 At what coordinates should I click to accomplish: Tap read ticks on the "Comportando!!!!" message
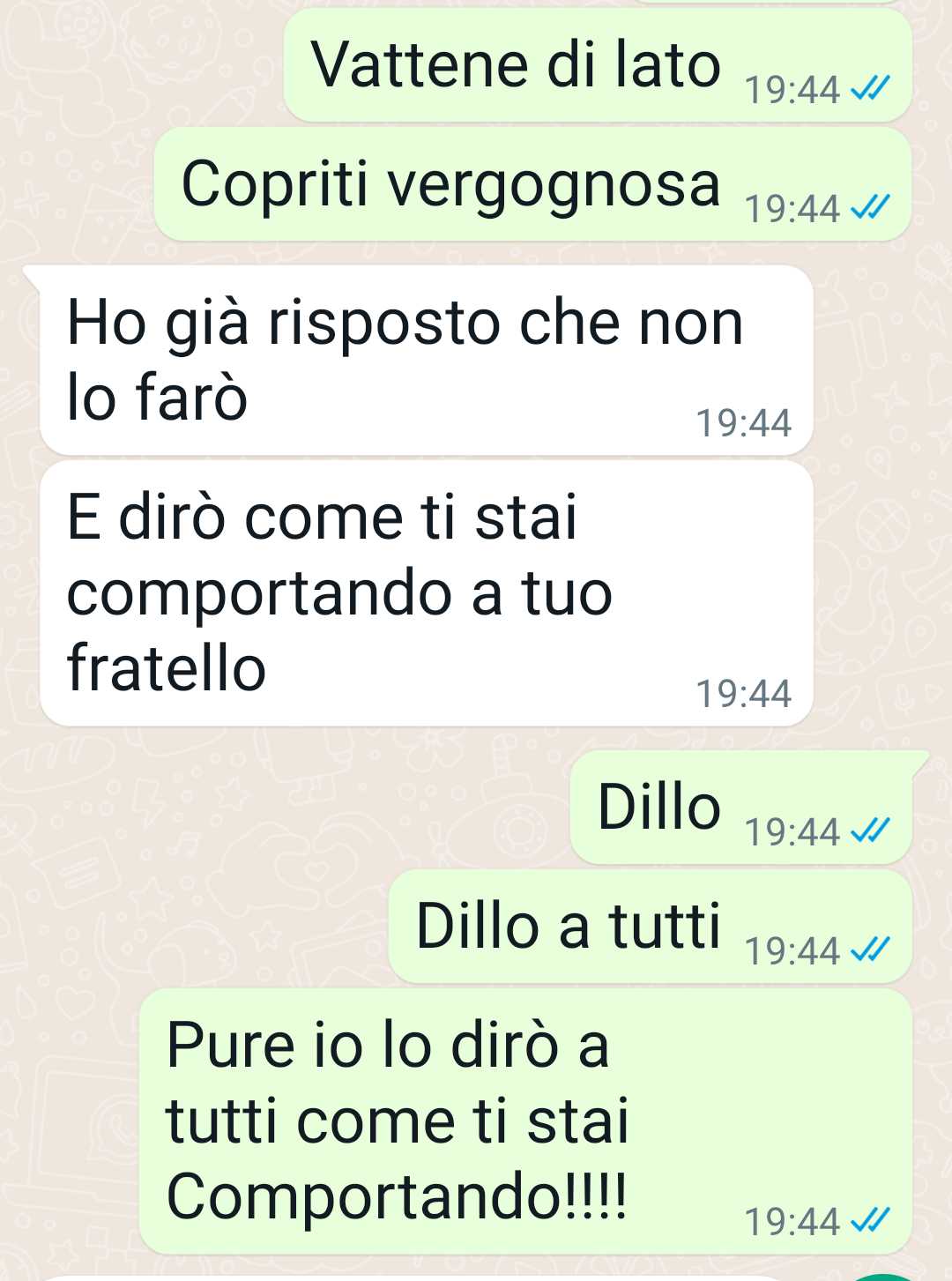coord(871,1220)
